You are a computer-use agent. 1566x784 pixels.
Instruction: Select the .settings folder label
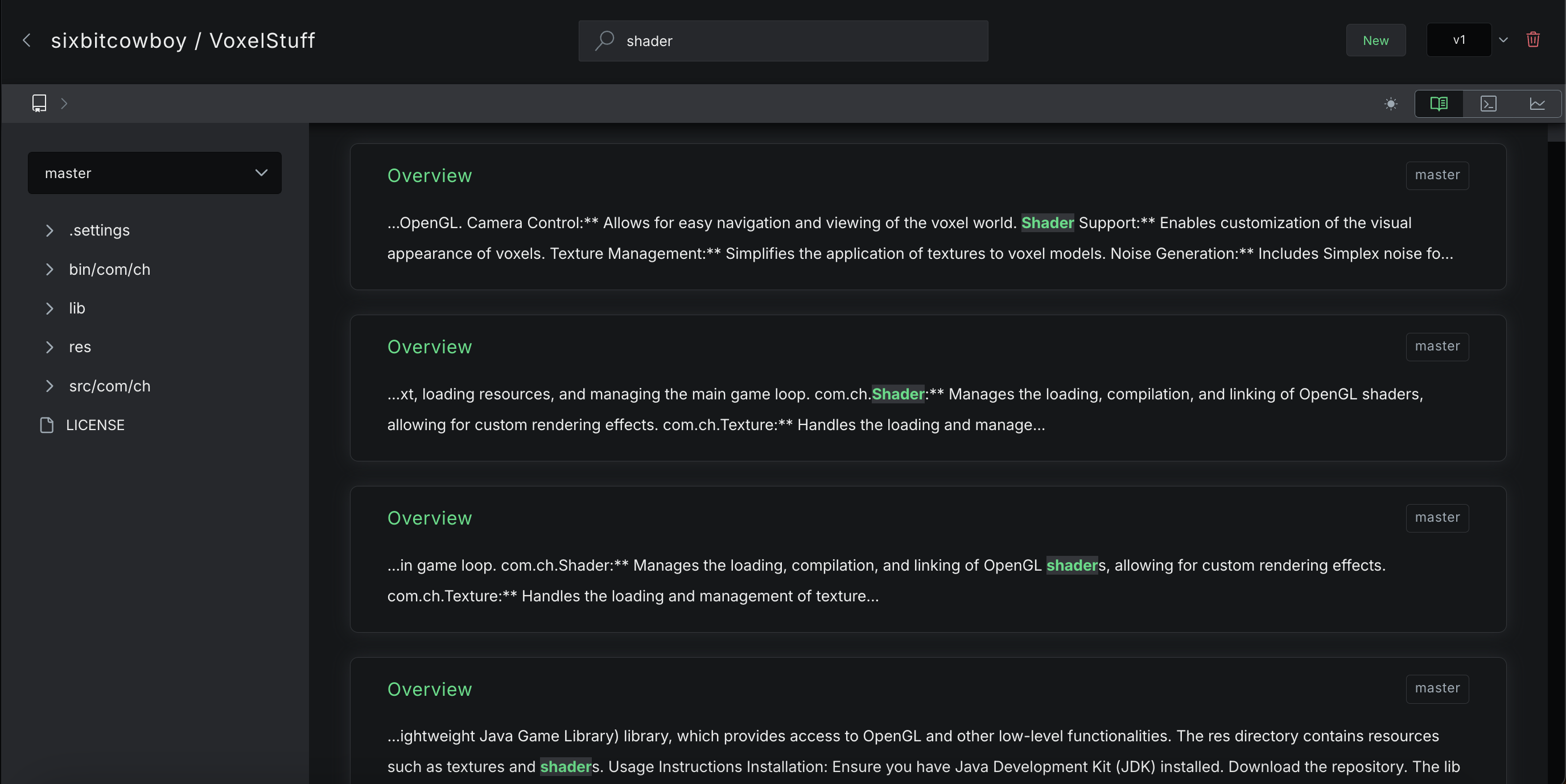(x=99, y=230)
